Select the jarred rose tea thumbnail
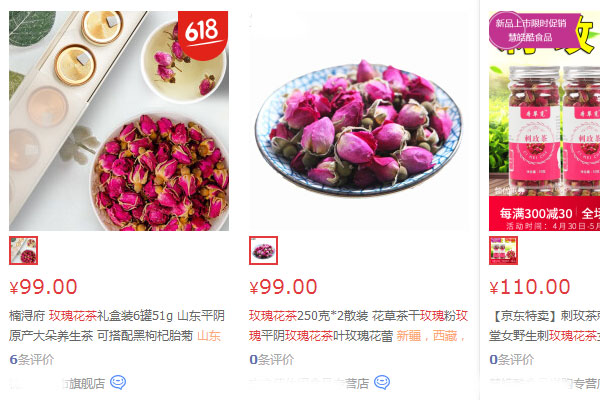 click(503, 250)
